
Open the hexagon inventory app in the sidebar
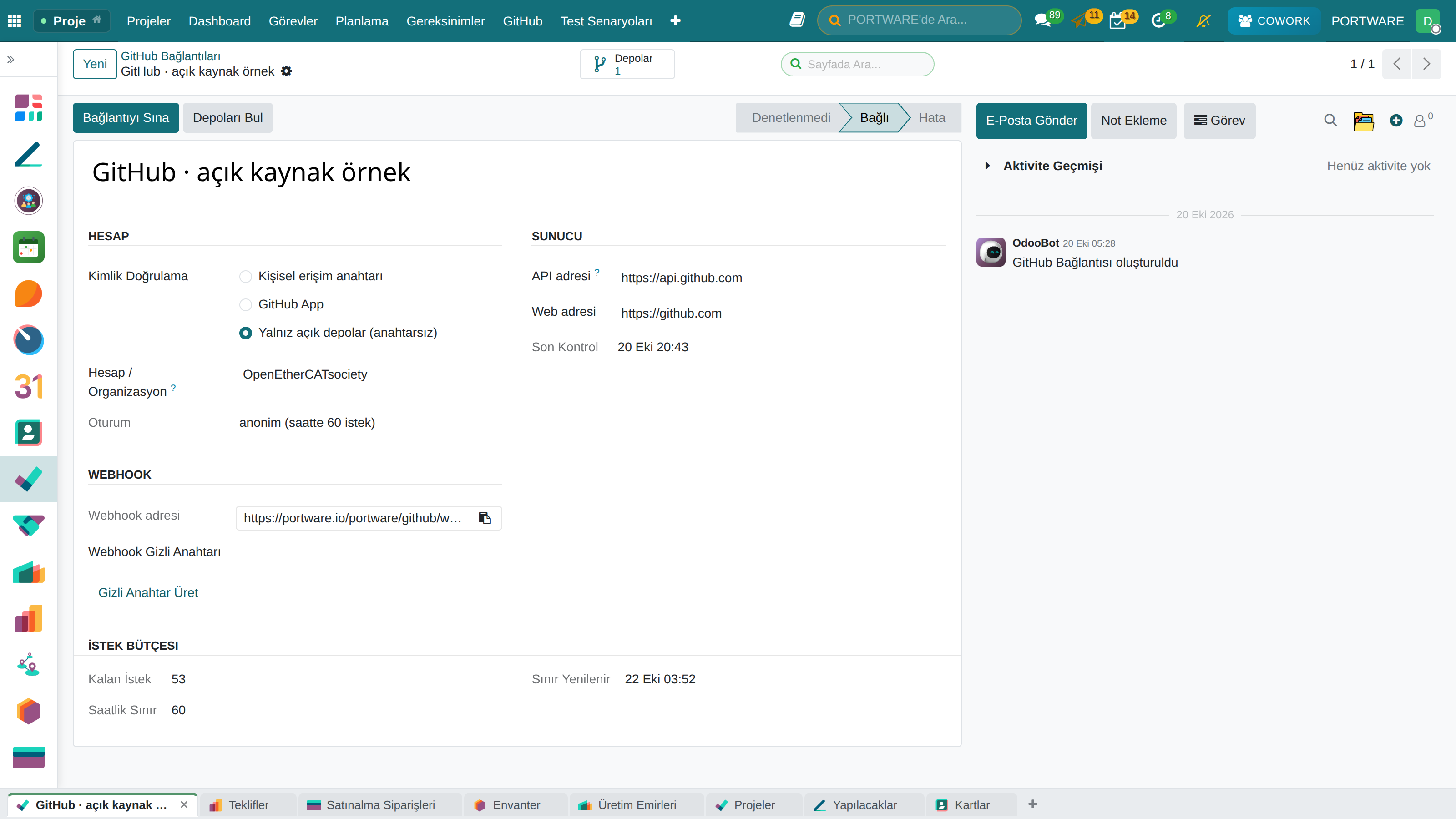click(28, 711)
